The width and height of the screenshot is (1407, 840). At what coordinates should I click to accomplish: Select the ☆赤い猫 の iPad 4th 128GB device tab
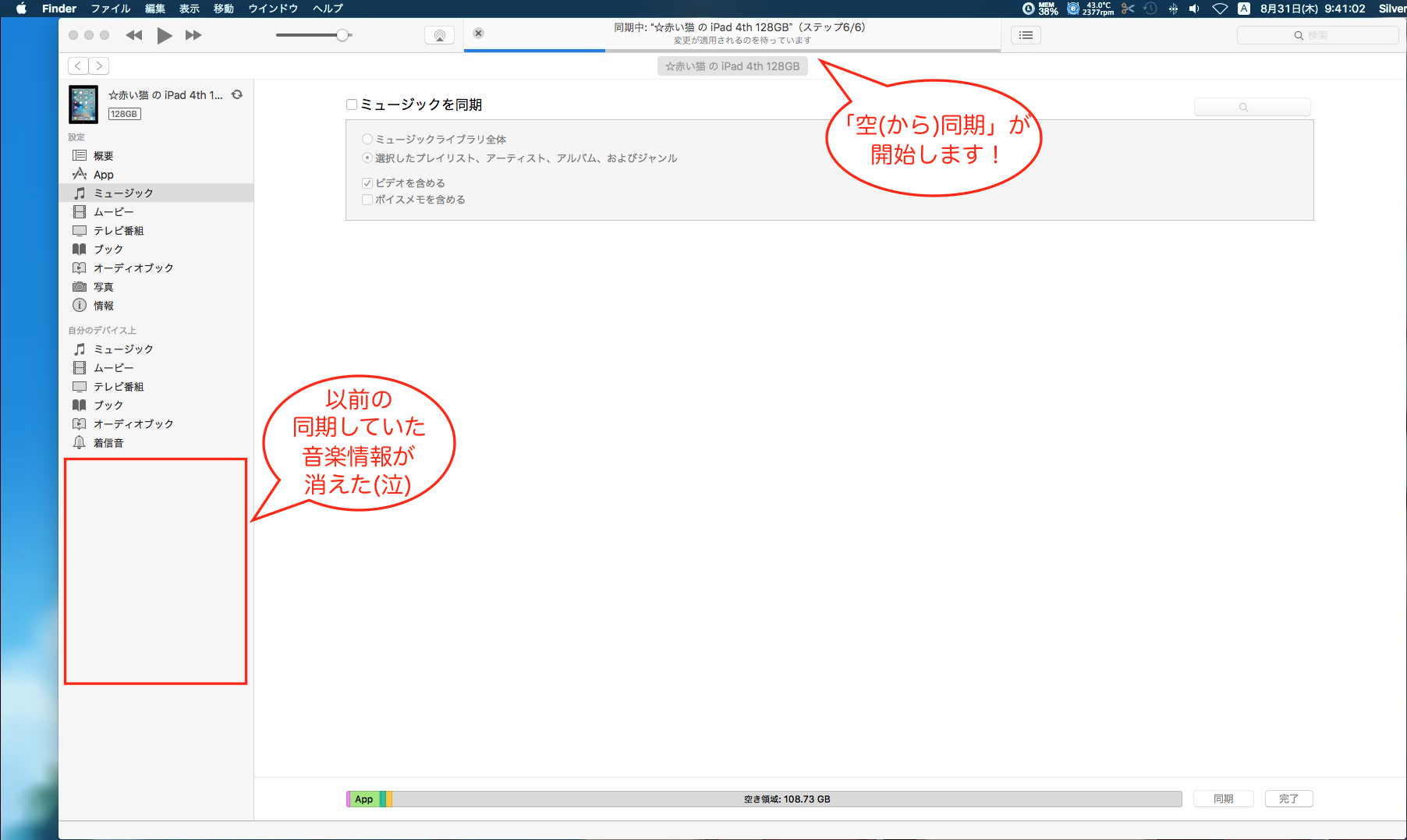pyautogui.click(x=732, y=66)
